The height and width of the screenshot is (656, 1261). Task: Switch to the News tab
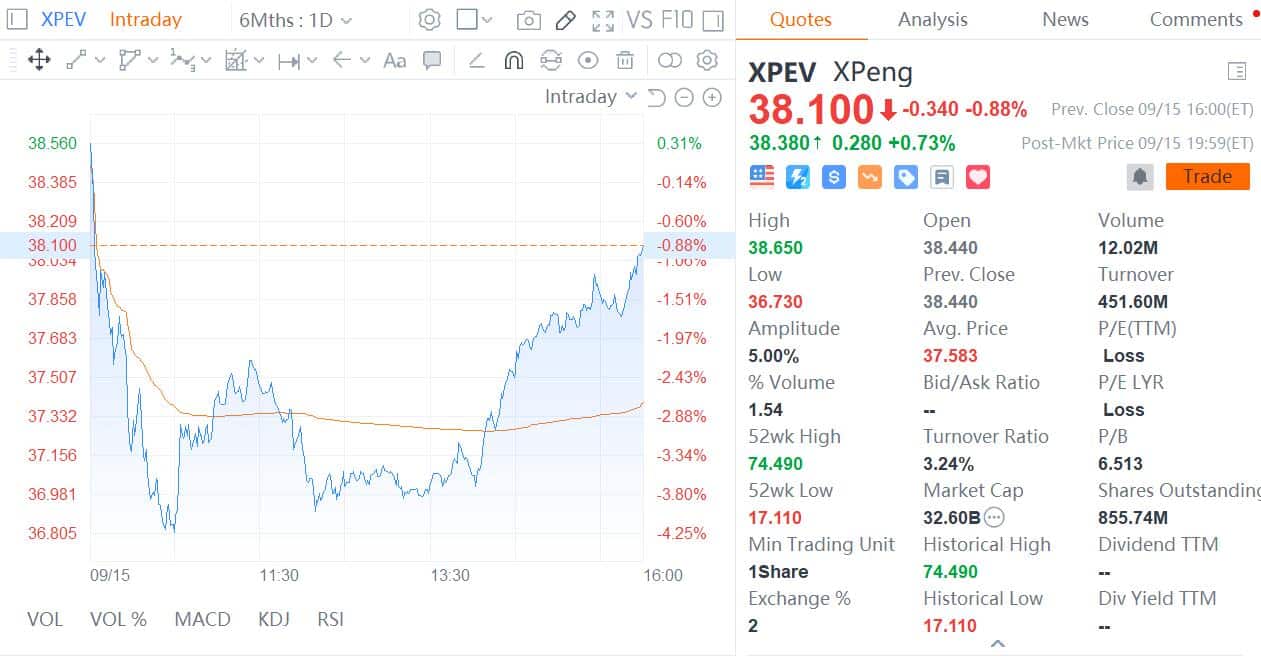1064,19
